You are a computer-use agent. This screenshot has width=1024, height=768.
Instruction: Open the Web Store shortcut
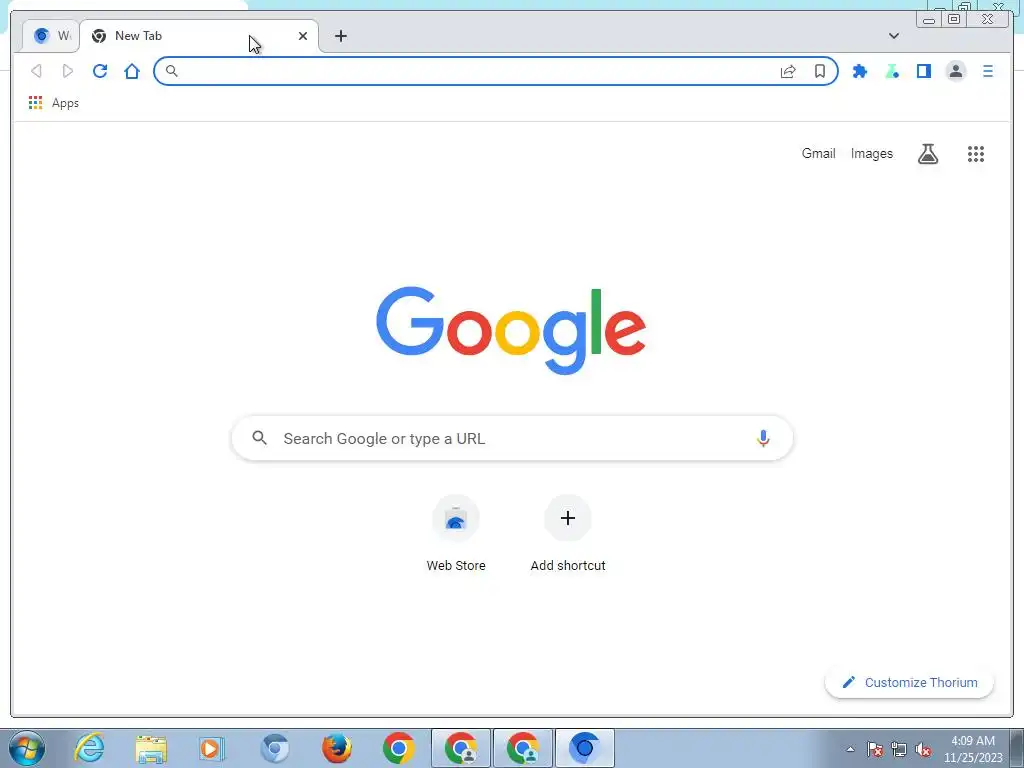(456, 534)
